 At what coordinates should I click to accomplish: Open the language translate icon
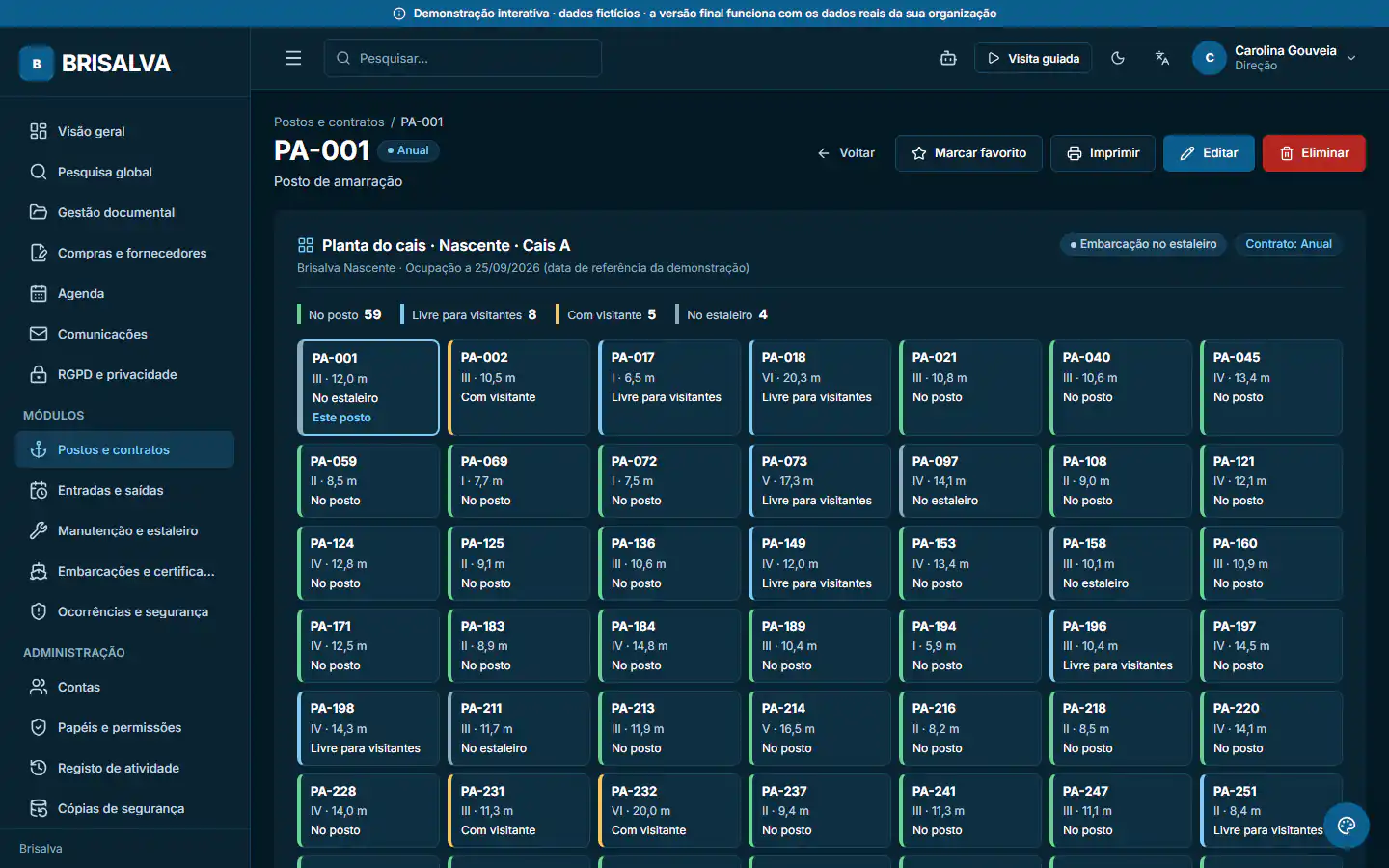[x=1162, y=58]
